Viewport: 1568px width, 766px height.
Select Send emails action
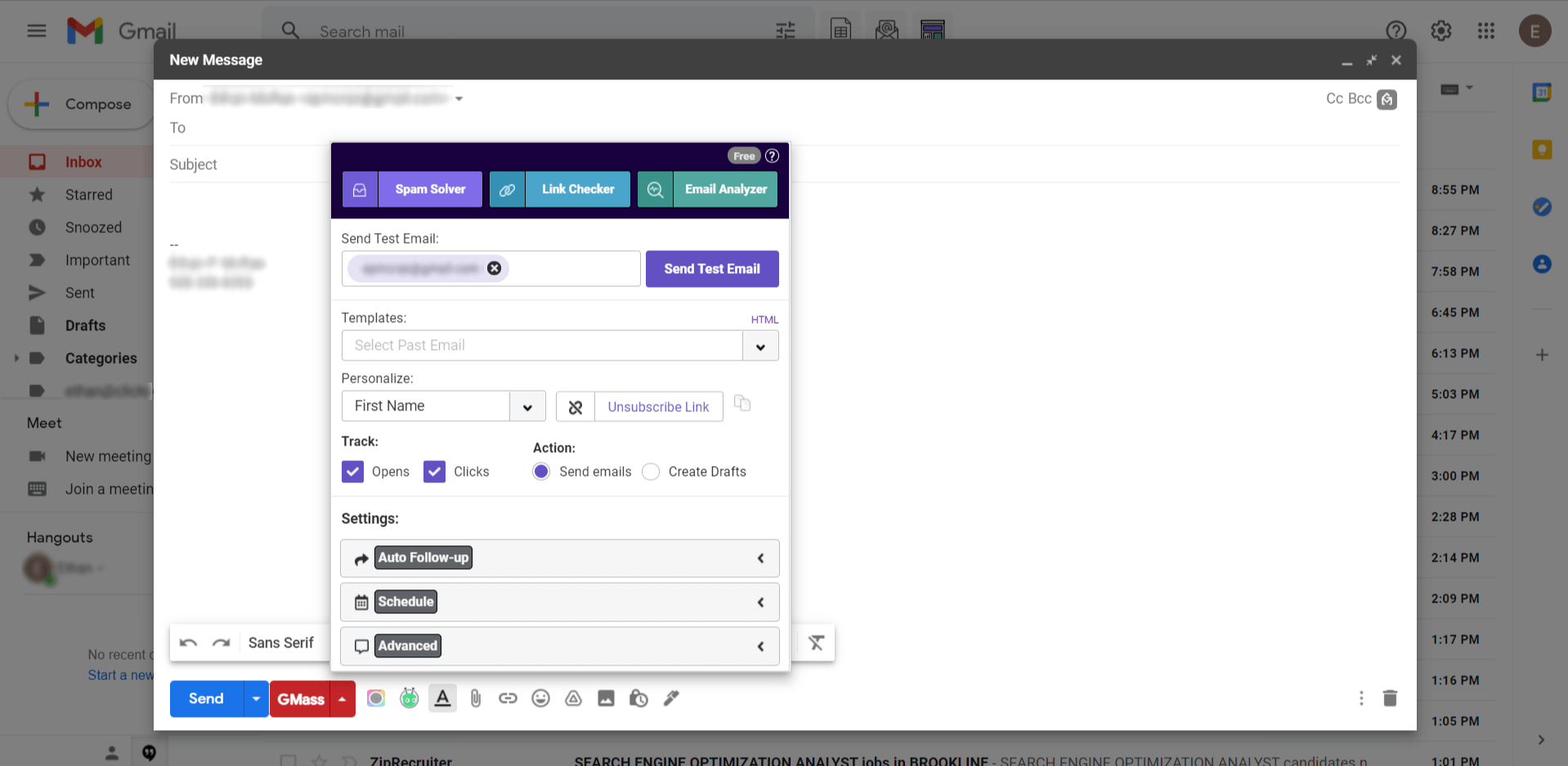[x=541, y=472]
